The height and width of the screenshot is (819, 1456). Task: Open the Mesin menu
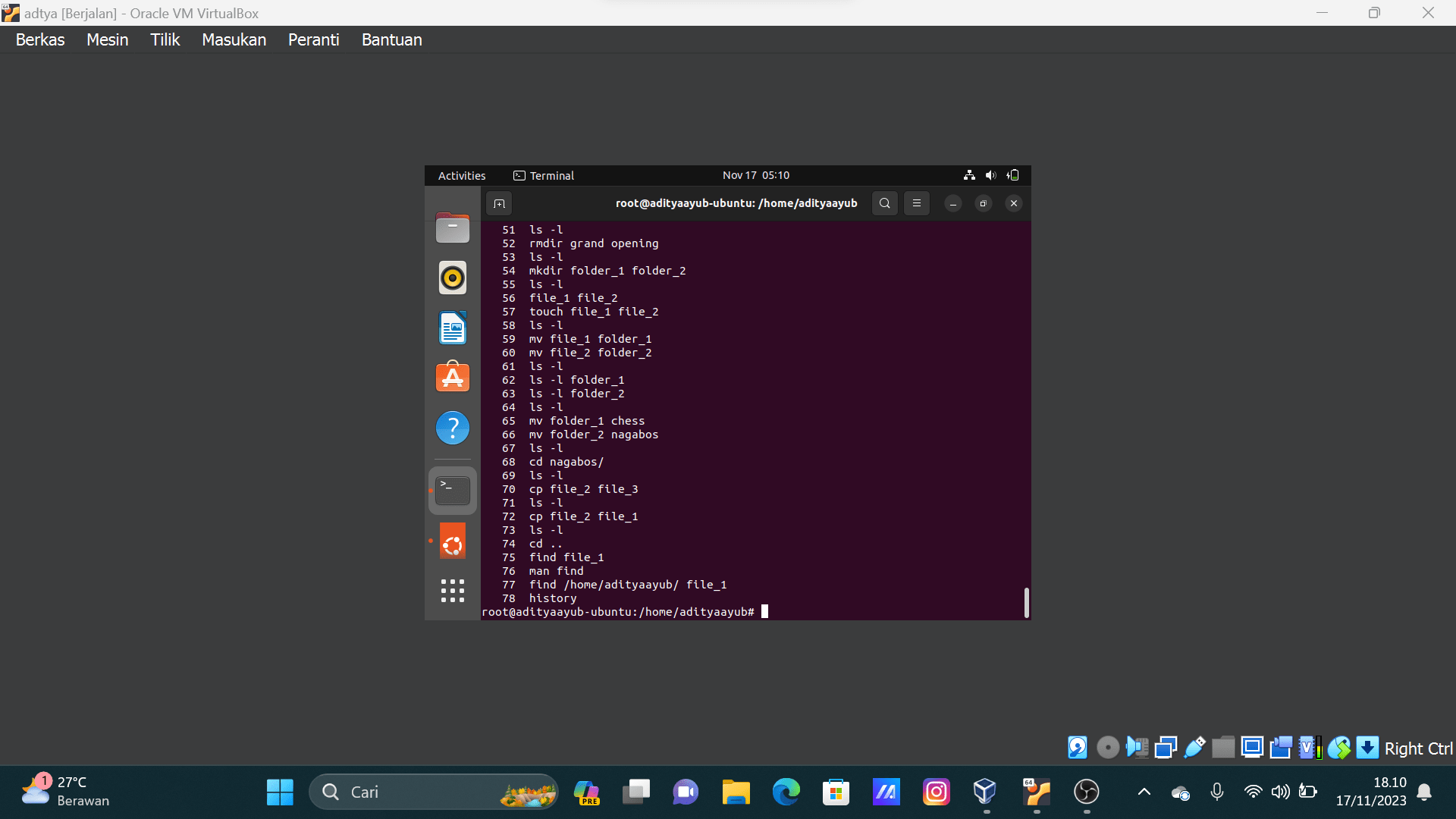(x=107, y=39)
